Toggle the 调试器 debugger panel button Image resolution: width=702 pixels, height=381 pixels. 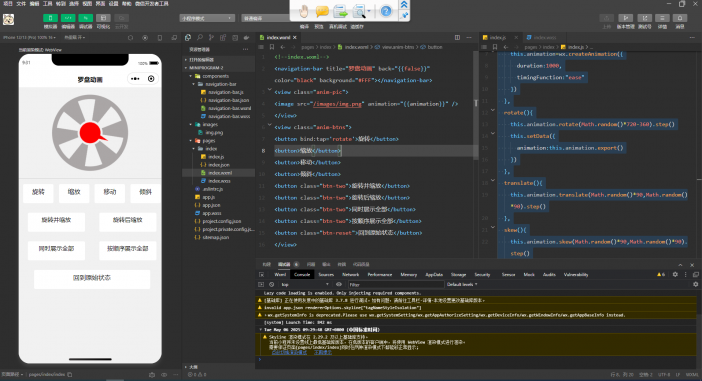point(86,18)
